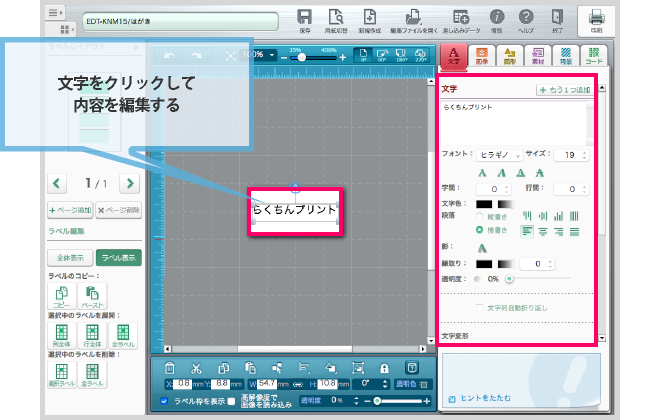Switch to the 図形 (Shape) tab

tap(509, 56)
